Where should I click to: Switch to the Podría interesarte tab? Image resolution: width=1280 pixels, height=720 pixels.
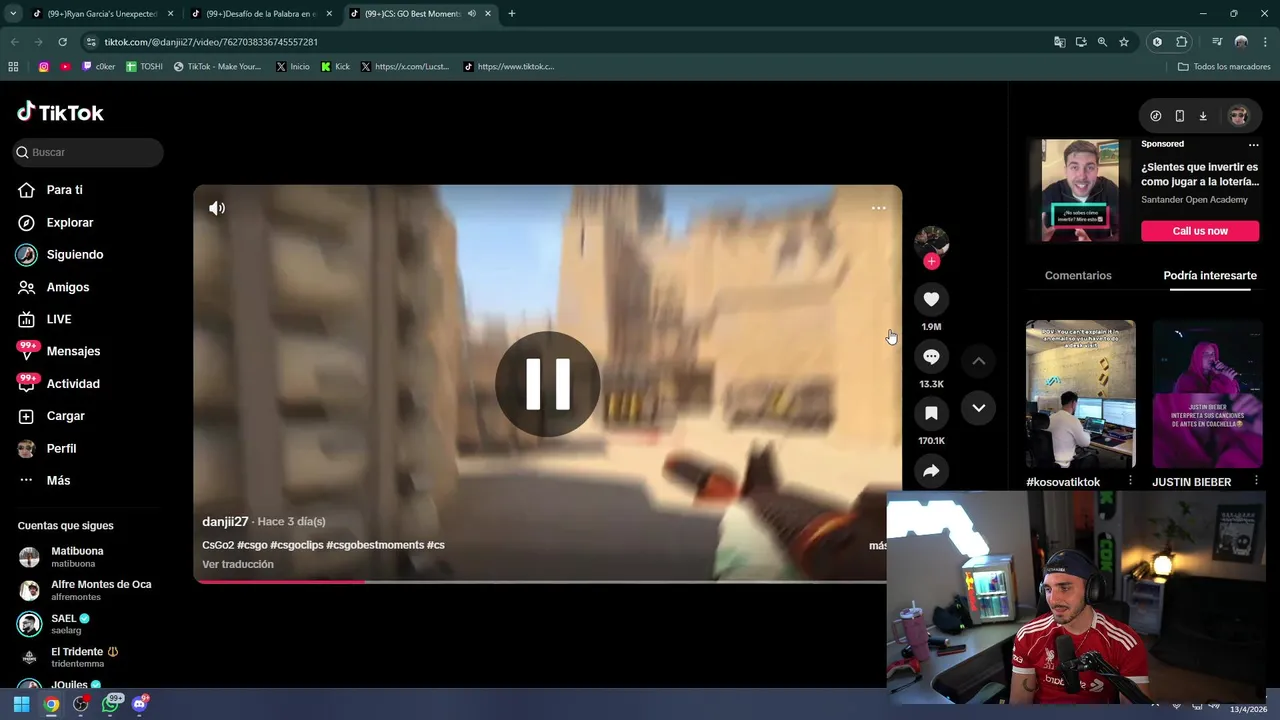[x=1210, y=275]
